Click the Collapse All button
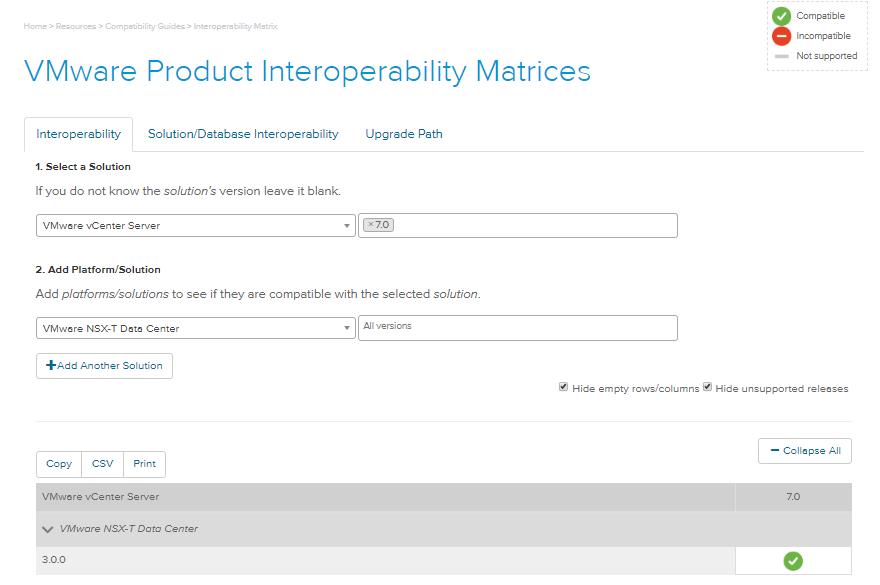This screenshot has width=880, height=585. coord(805,451)
